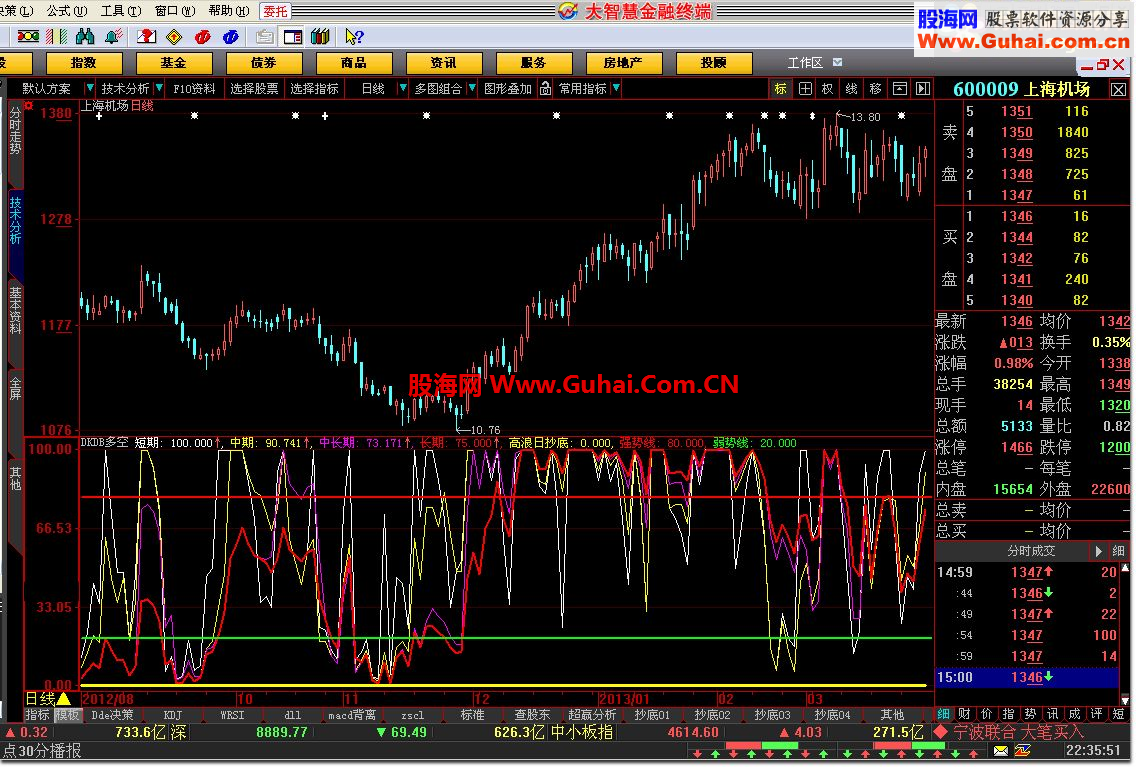Click the colored Z icon in status bar
1136x767 pixels.
coord(1022,750)
